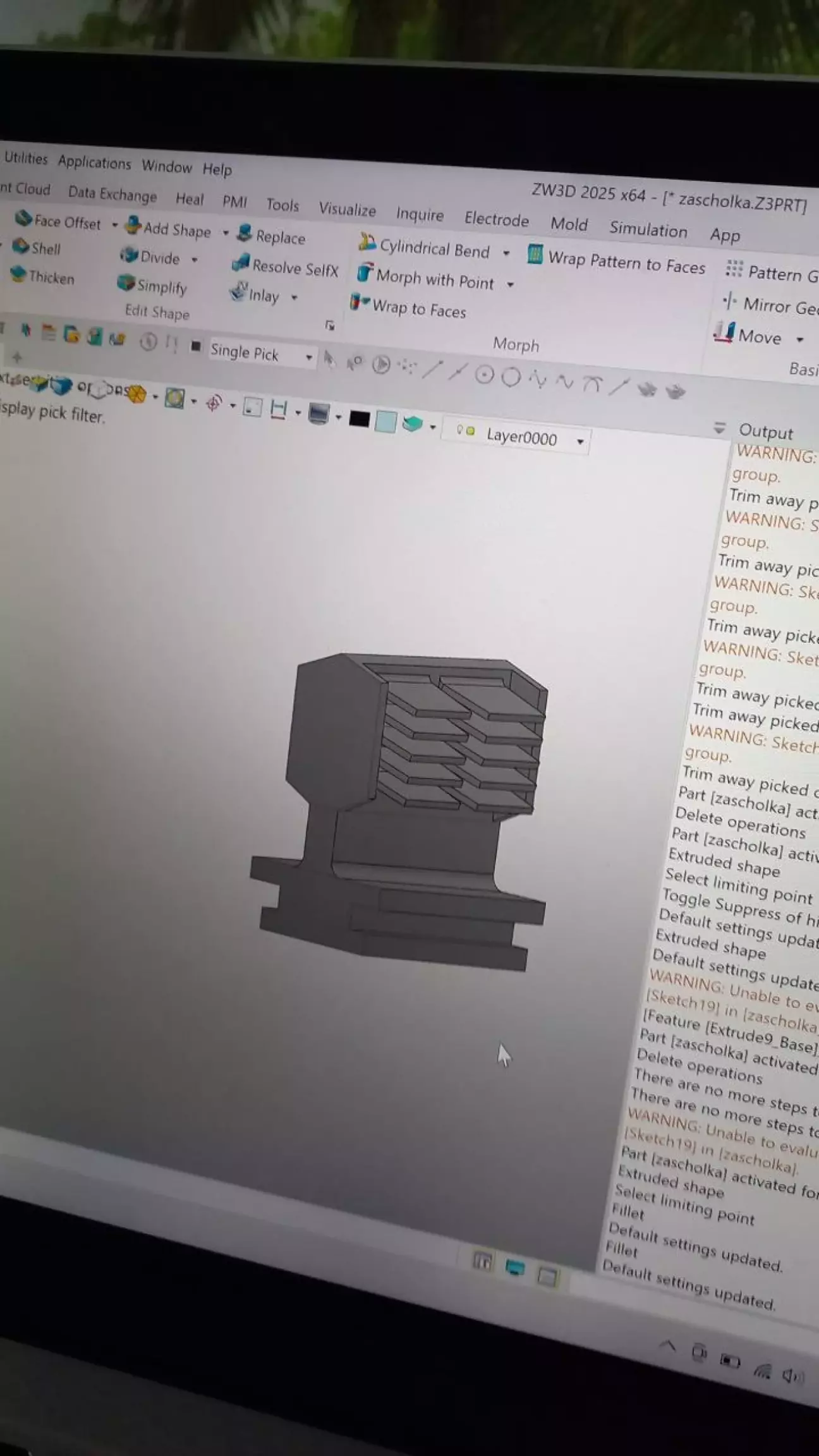The image size is (819, 1456).
Task: Click Wrap Pattern to Faces
Action: tap(617, 261)
